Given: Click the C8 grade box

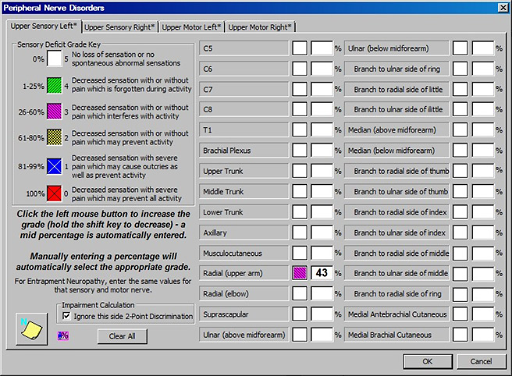Looking at the screenshot, I should click(300, 110).
